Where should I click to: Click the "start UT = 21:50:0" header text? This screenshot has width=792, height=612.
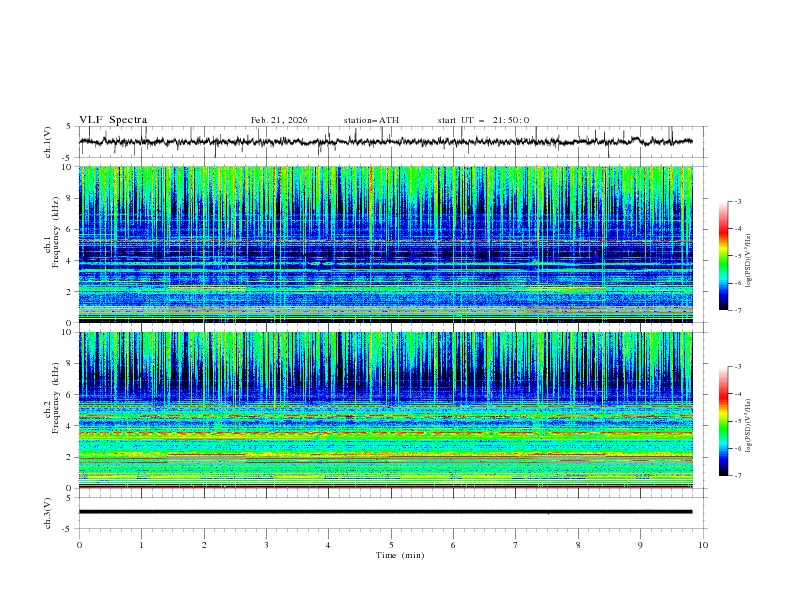coord(483,120)
